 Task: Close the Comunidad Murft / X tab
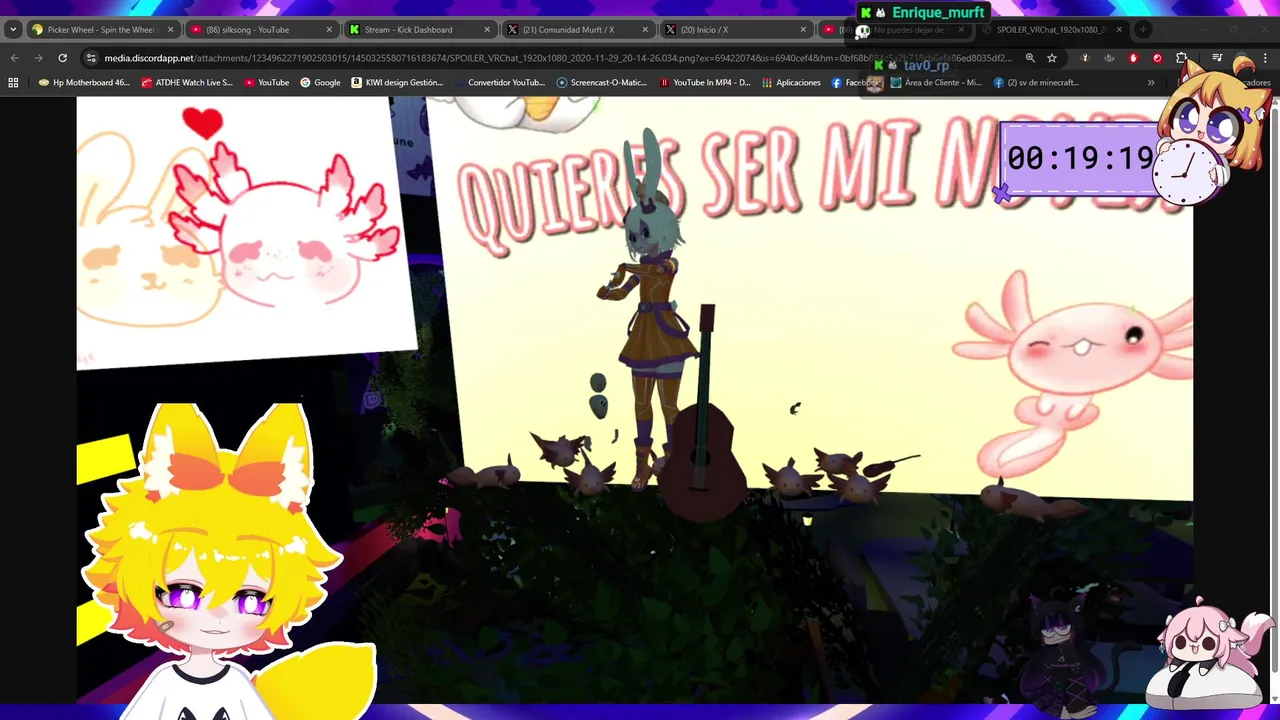[x=645, y=30]
